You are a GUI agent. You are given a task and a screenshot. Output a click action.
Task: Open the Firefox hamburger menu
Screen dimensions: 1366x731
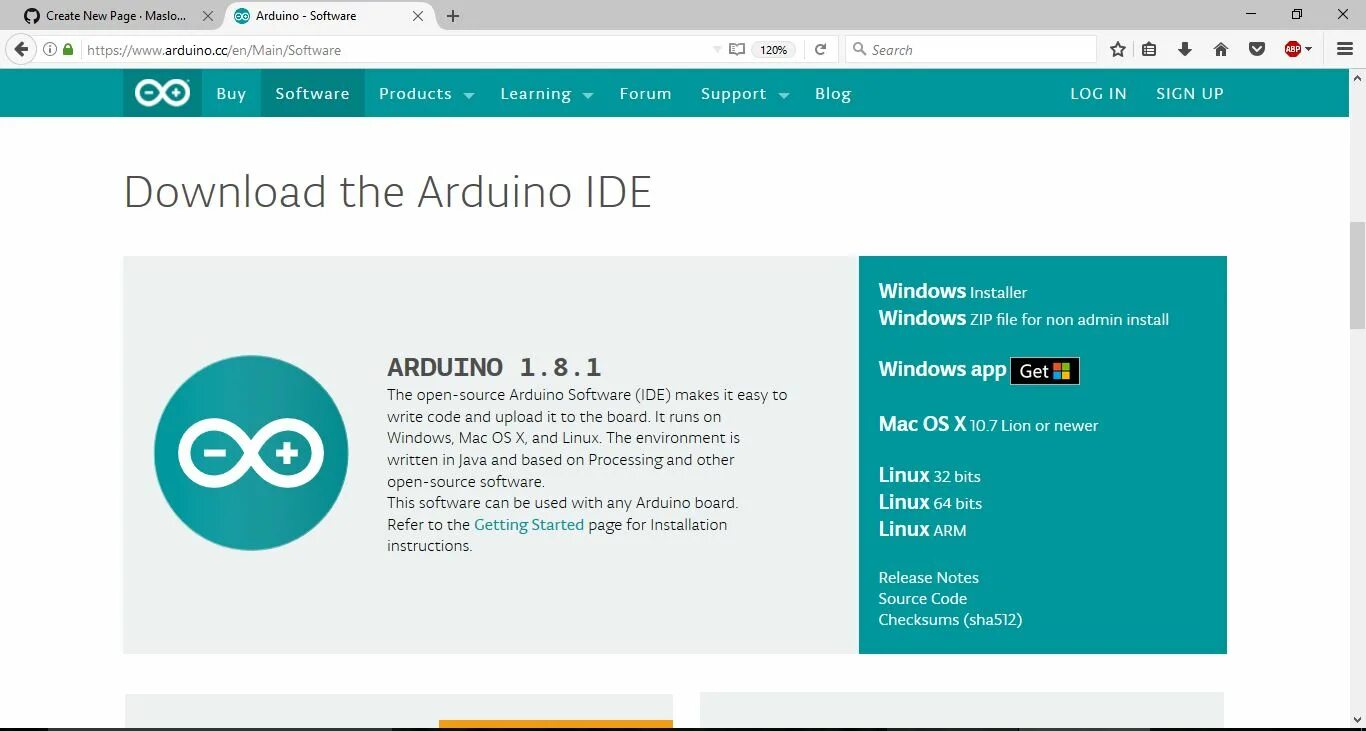click(1345, 49)
